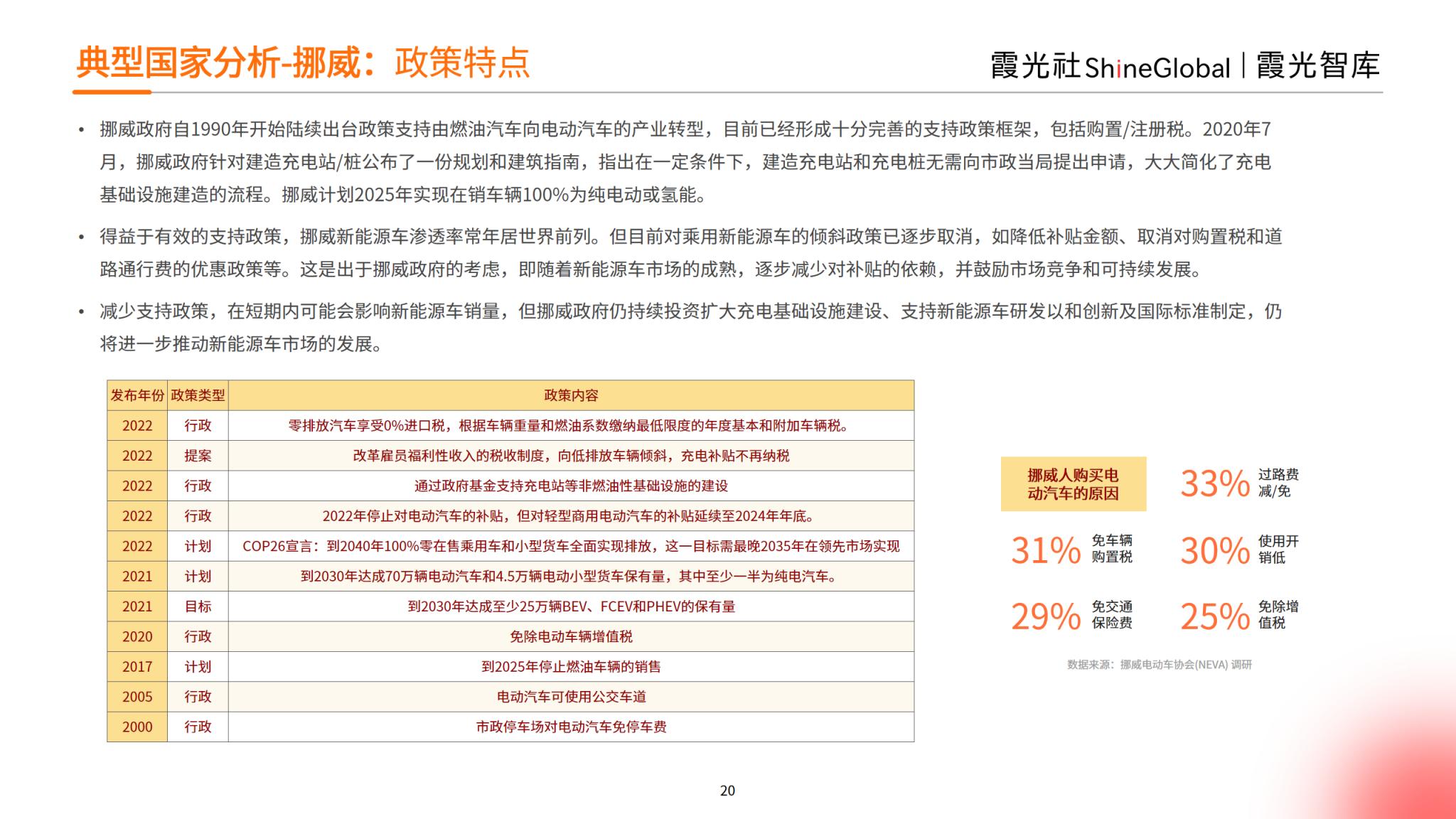Click the 发布年份 column header
This screenshot has width=1456, height=819.
(x=137, y=395)
